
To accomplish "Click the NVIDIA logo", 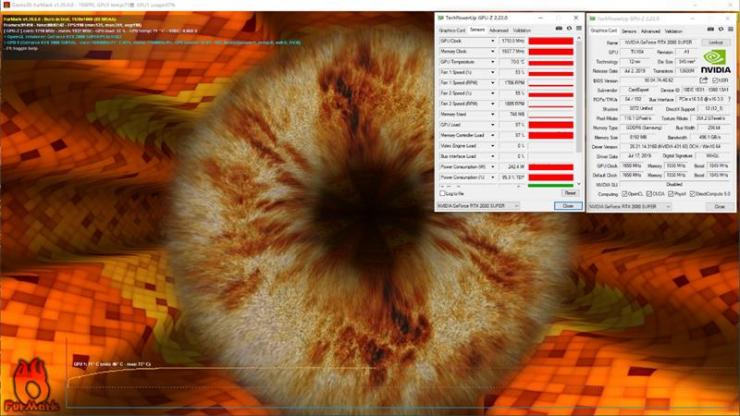I will coord(715,62).
